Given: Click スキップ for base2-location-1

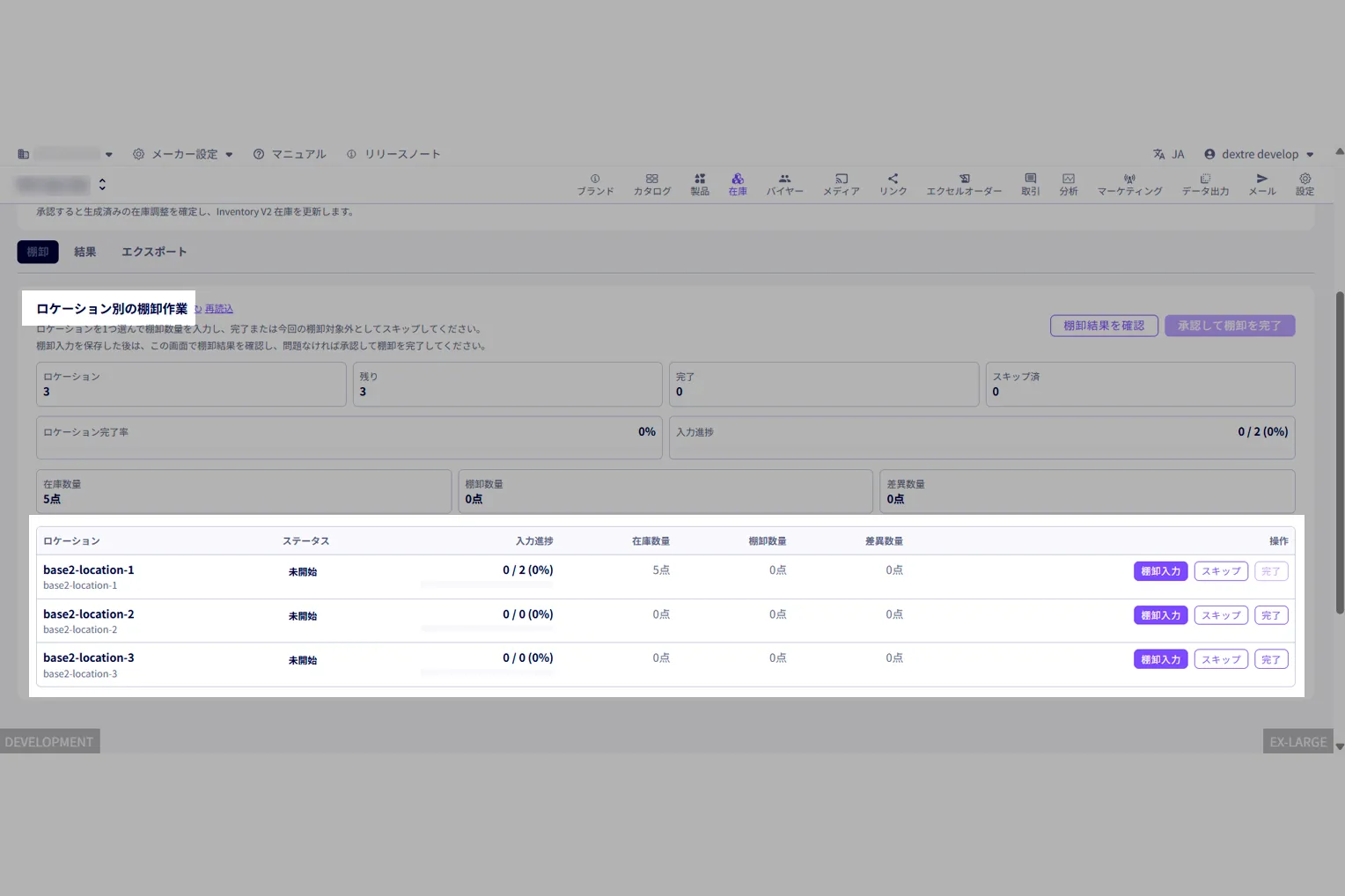Looking at the screenshot, I should click(x=1221, y=571).
